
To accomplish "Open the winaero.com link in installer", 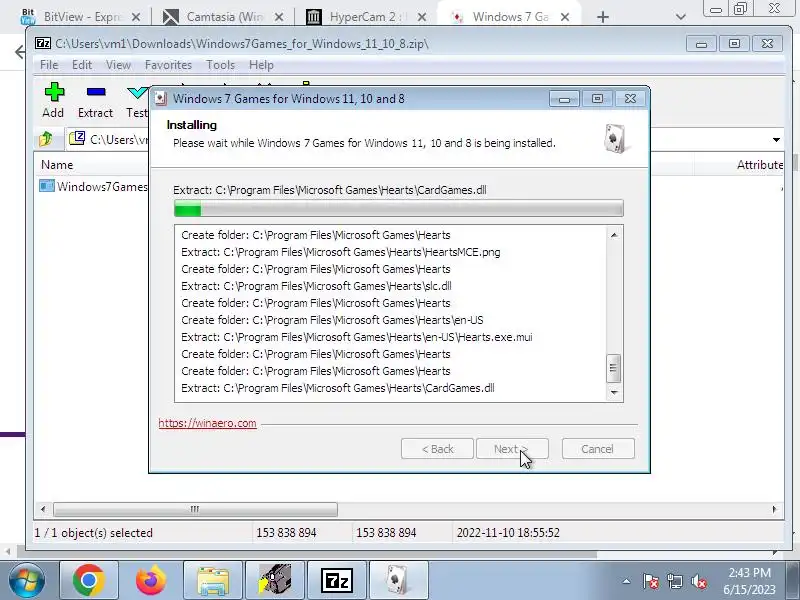I will point(207,423).
